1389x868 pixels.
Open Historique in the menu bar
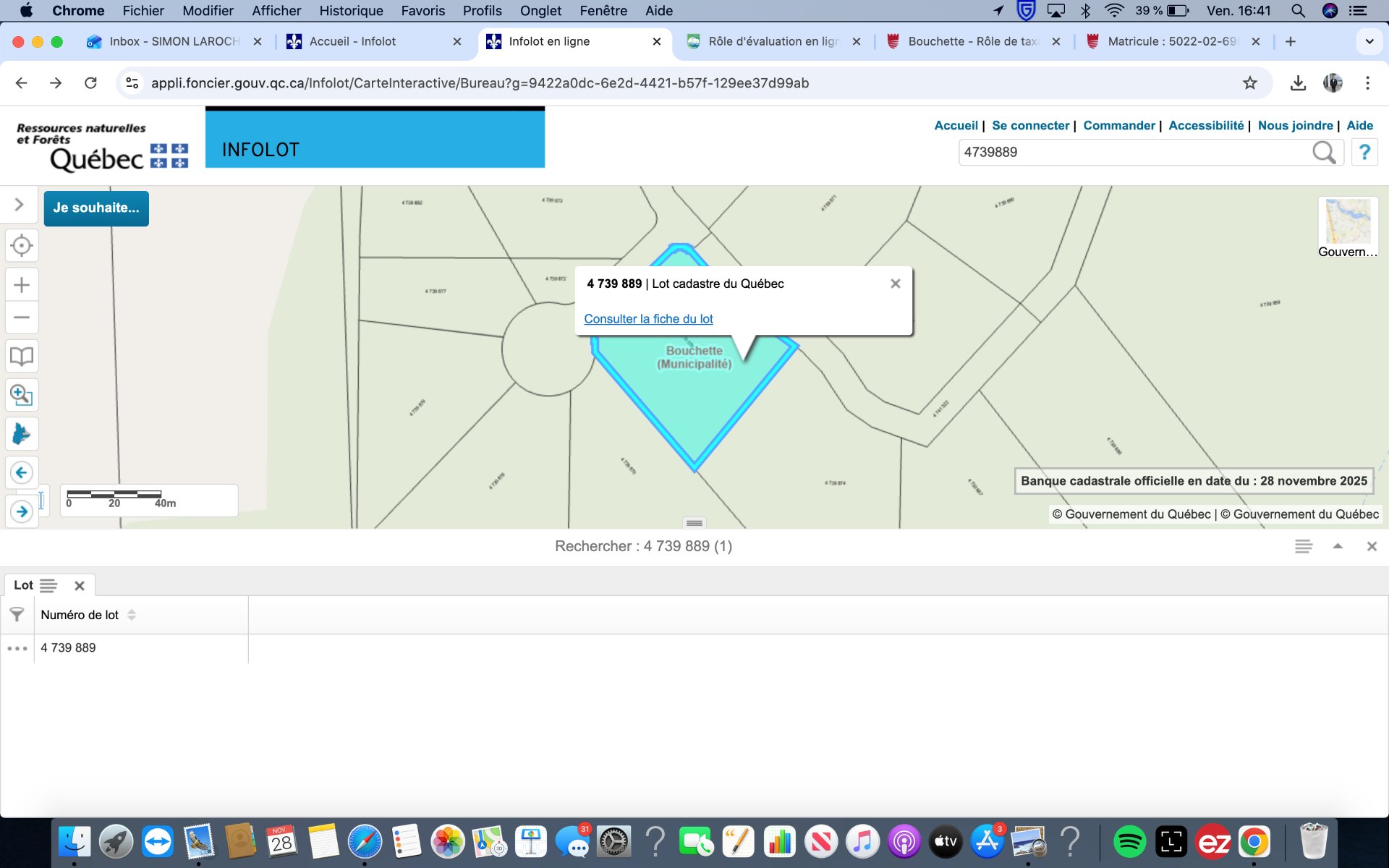click(351, 10)
